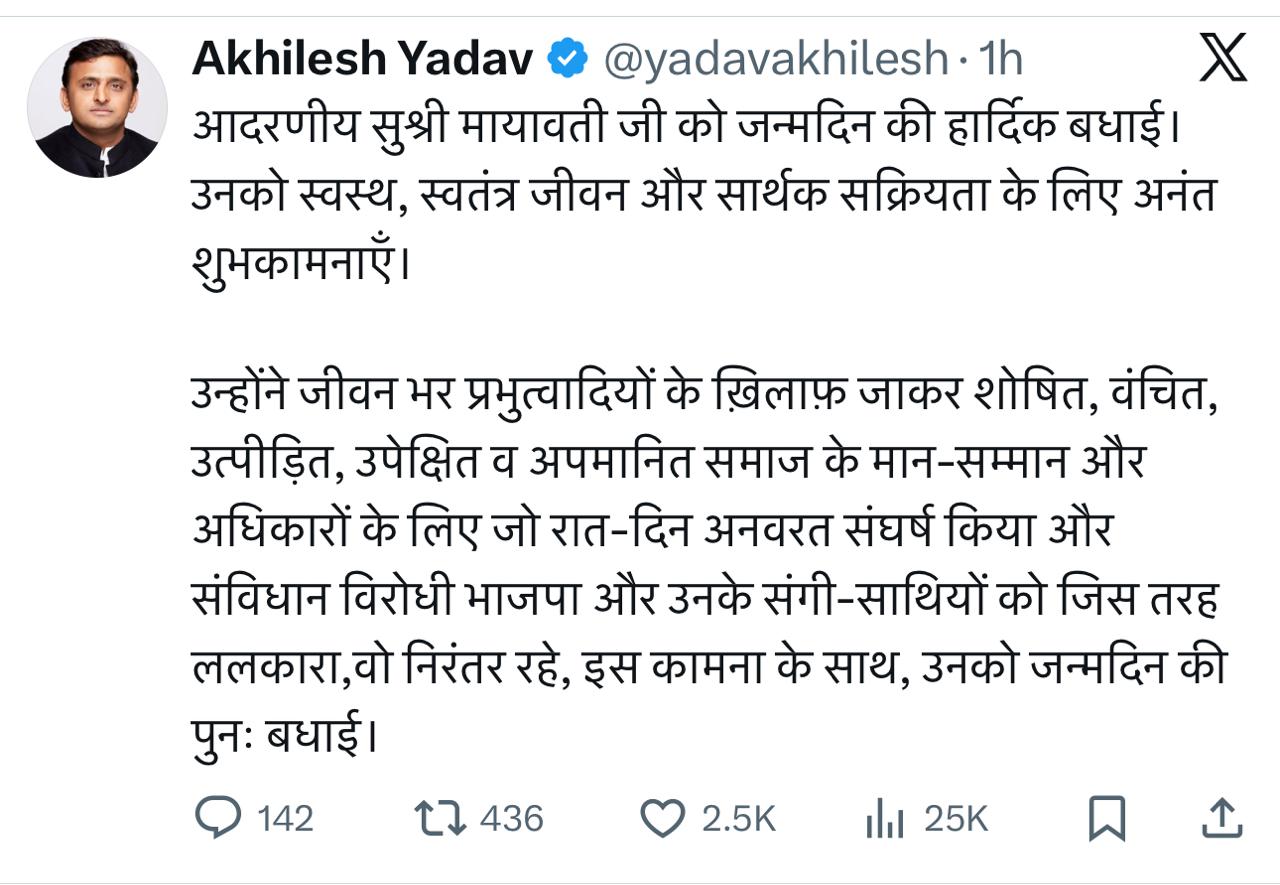Open the tweet via the 1h timestamp
Image resolution: width=1280 pixels, height=885 pixels.
click(1000, 58)
